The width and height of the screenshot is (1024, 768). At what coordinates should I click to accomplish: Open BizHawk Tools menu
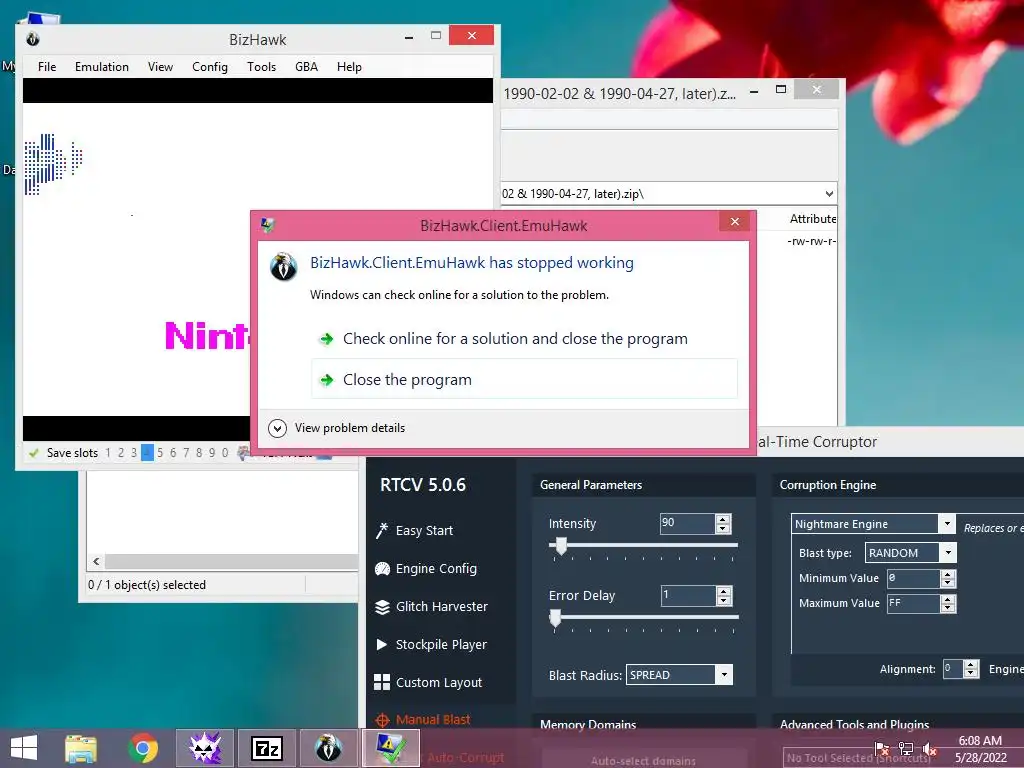click(261, 67)
